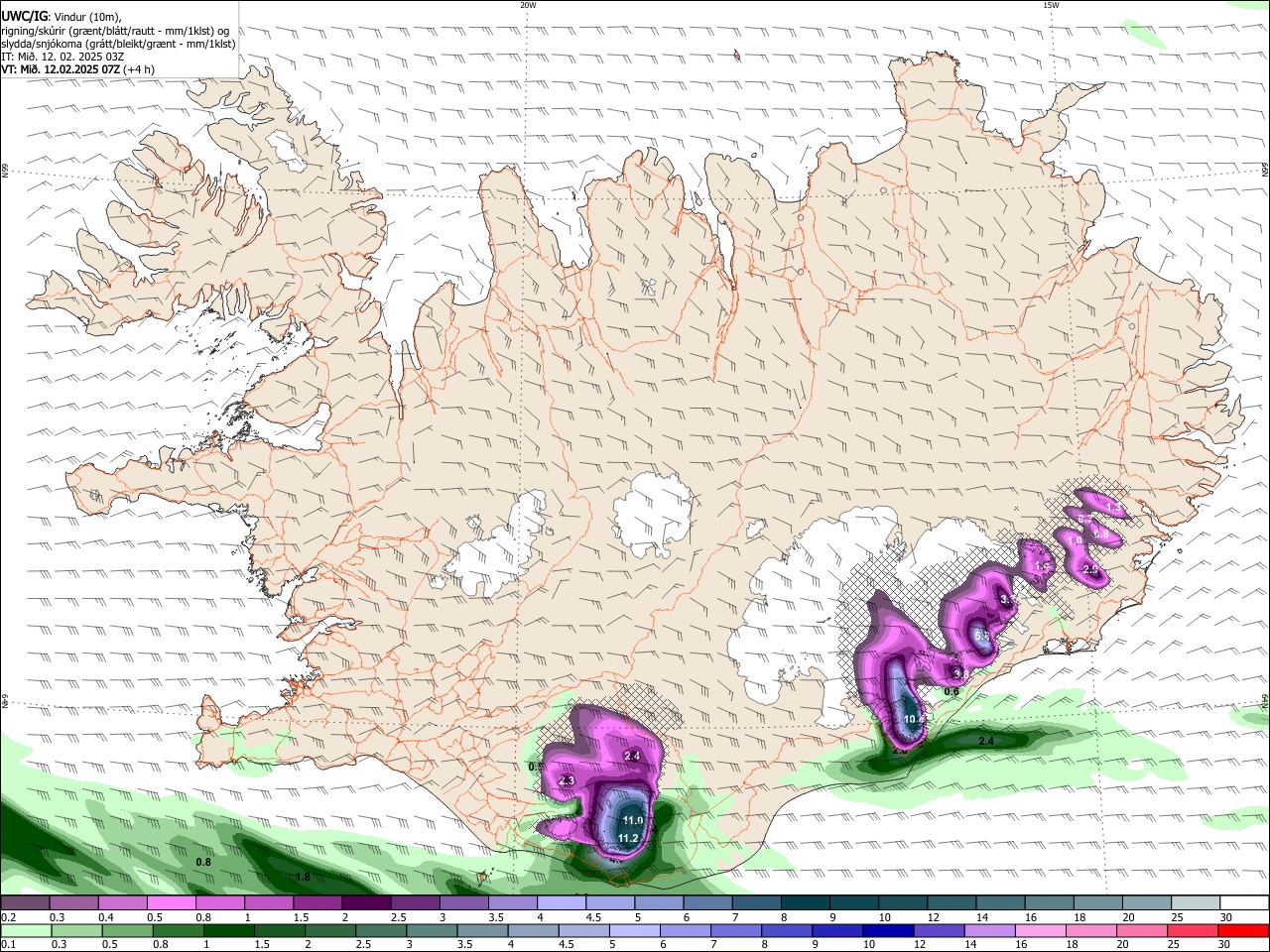Screen dimensions: 1270x952
Task: Select the palest green 0.1–0.3 rain swatch
Action: tap(25, 930)
